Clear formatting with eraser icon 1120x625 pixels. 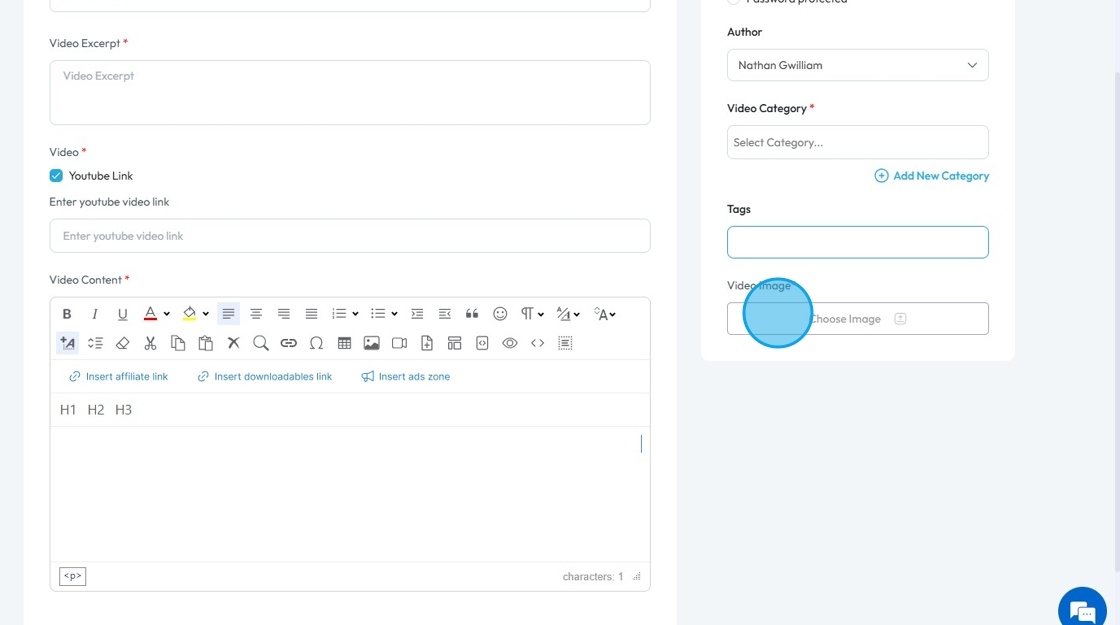click(x=122, y=343)
